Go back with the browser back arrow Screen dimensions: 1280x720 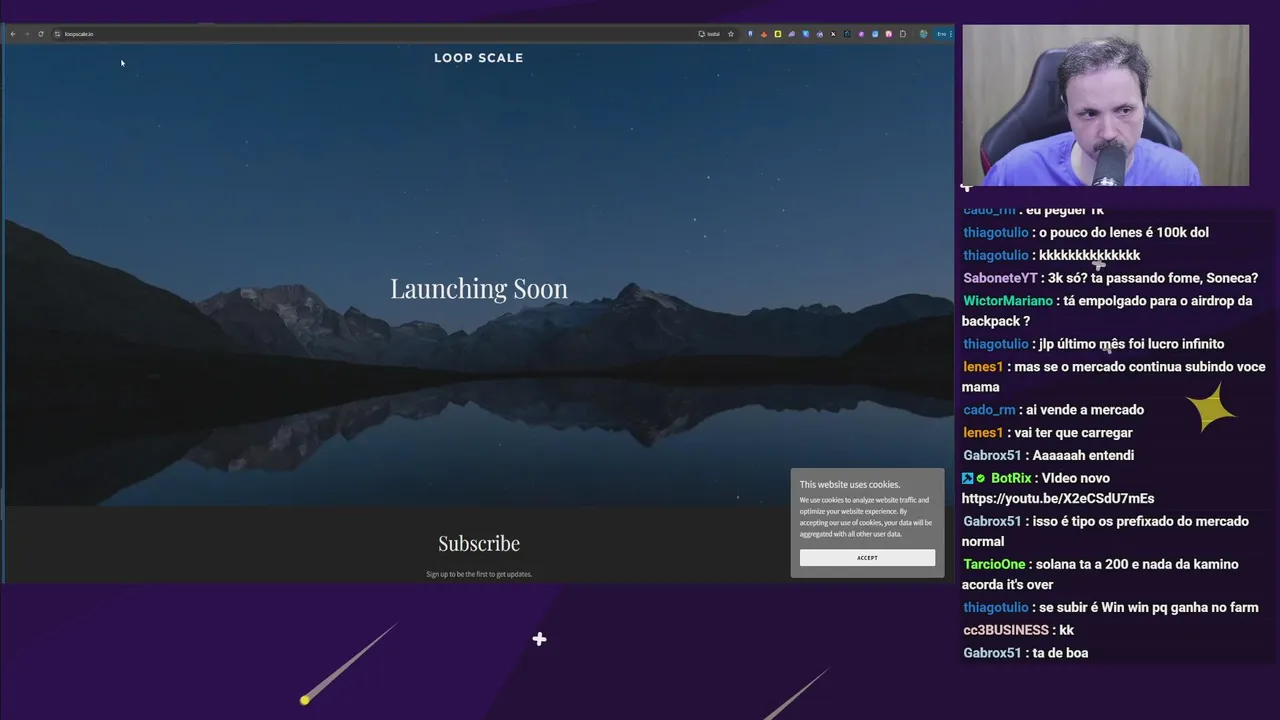13,34
